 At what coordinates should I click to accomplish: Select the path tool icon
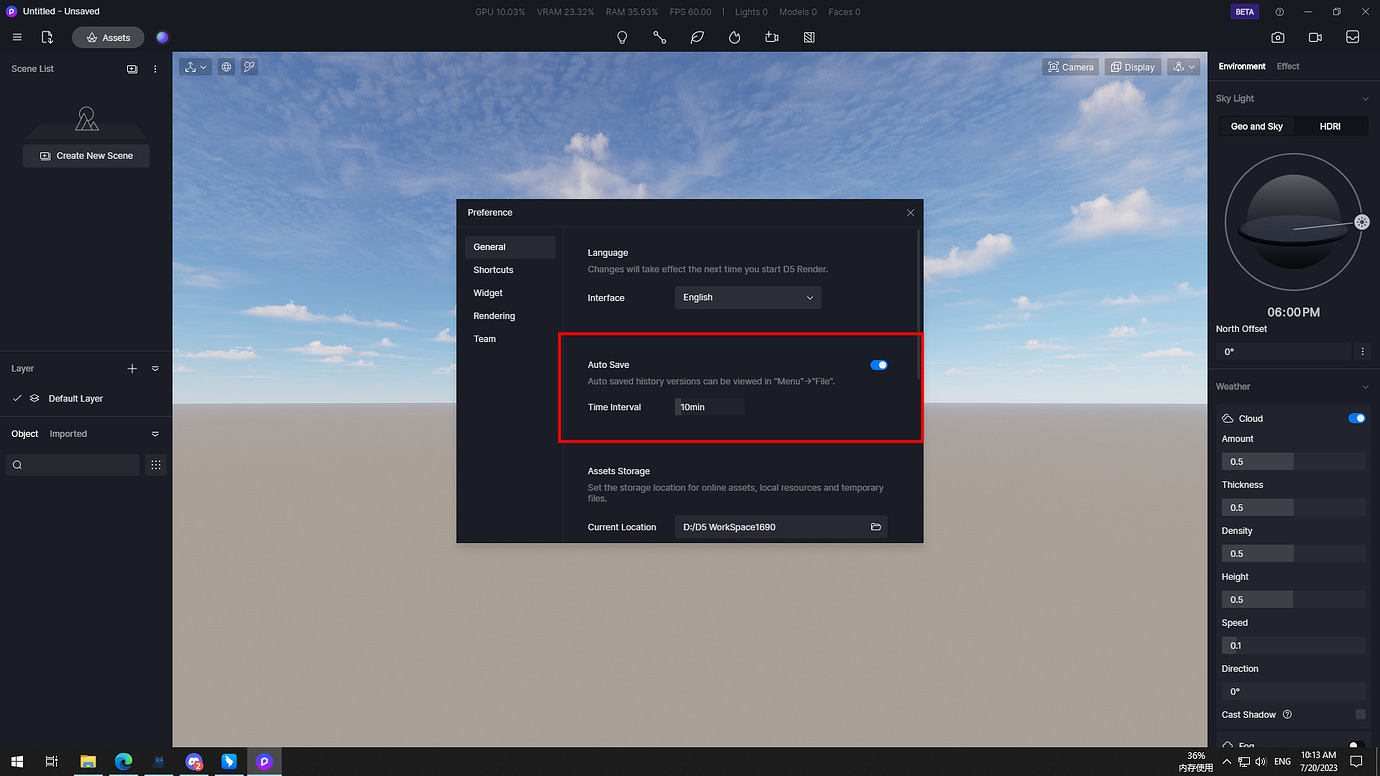click(x=660, y=37)
